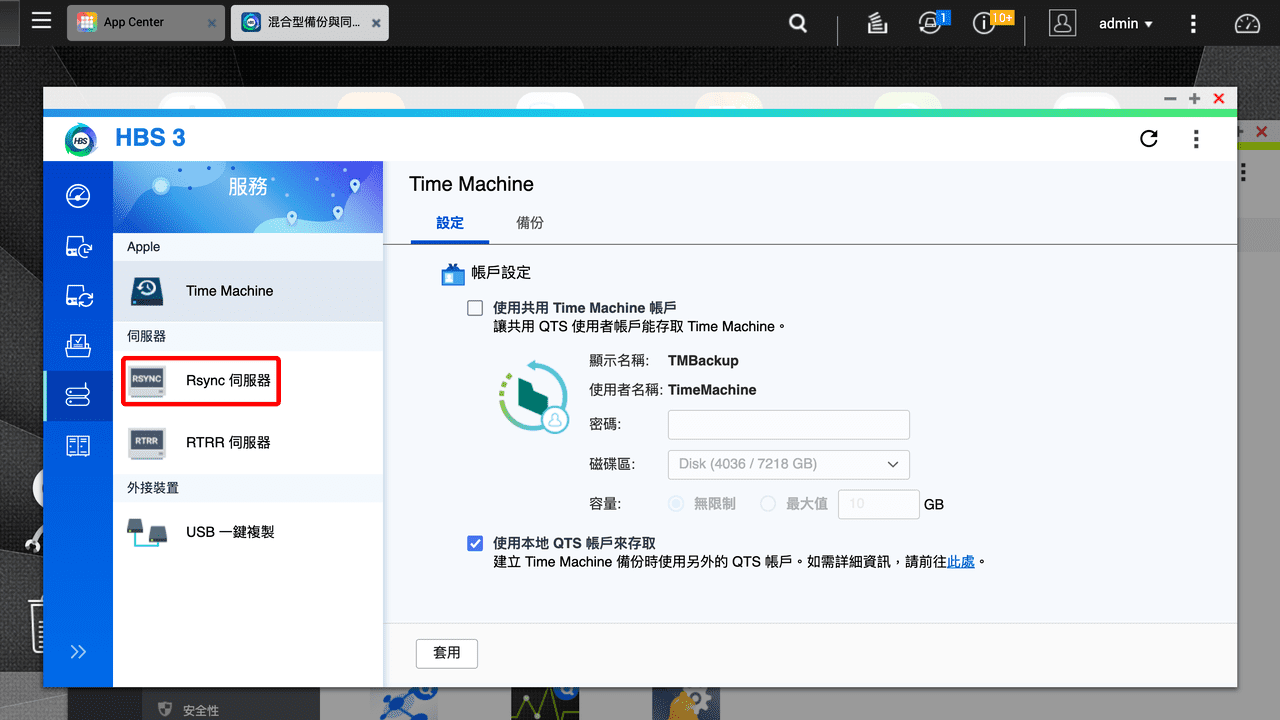Open the Sync jobs sidebar icon
The image size is (1280, 720).
pyautogui.click(x=78, y=296)
